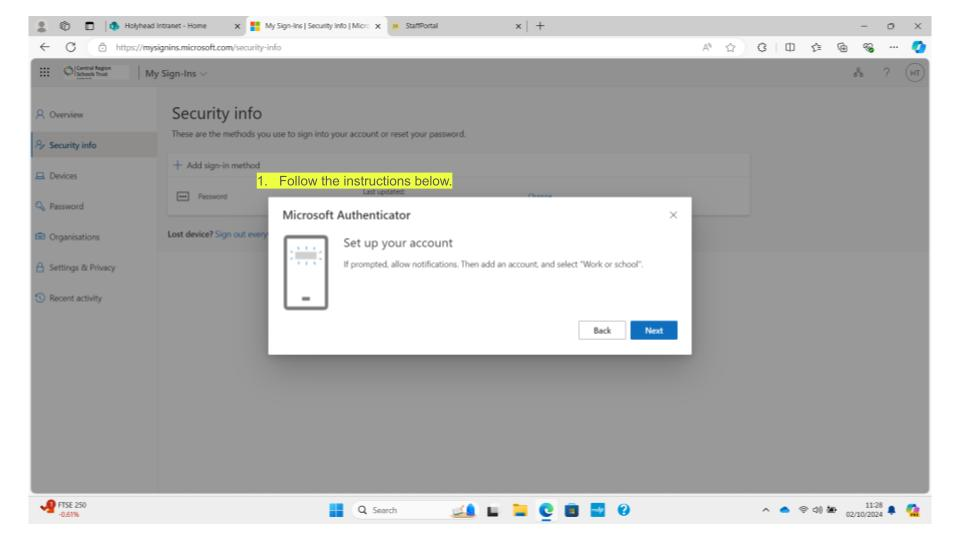Viewport: 960px width, 540px height.
Task: Show hidden system tray icons
Action: [765, 510]
